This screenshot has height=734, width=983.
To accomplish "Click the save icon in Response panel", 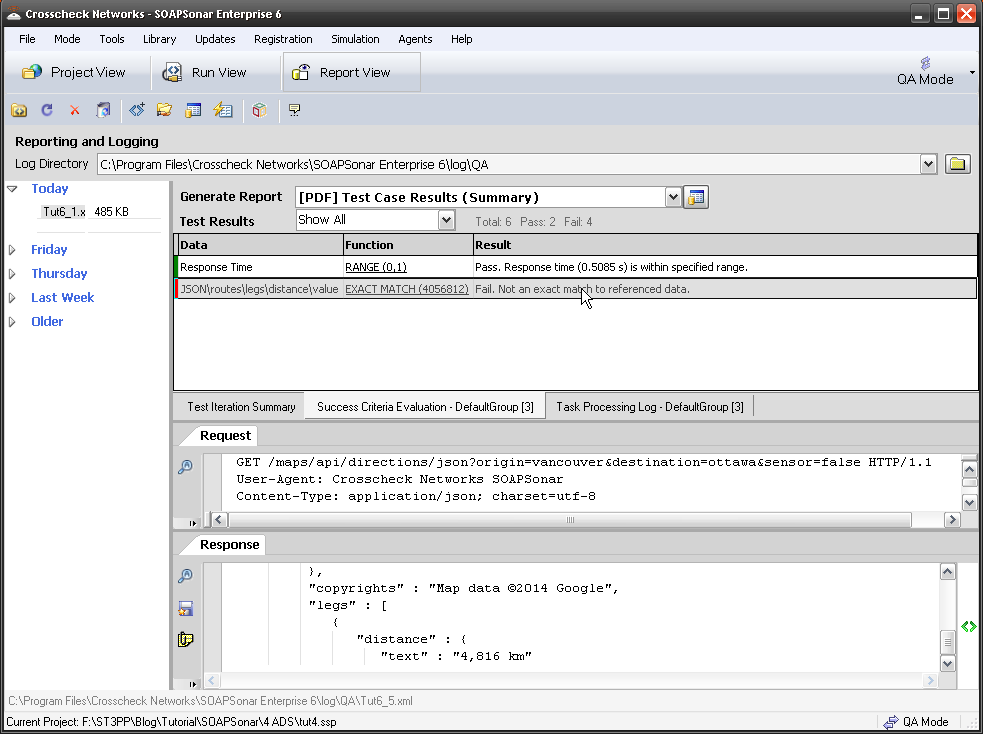I will (x=186, y=608).
